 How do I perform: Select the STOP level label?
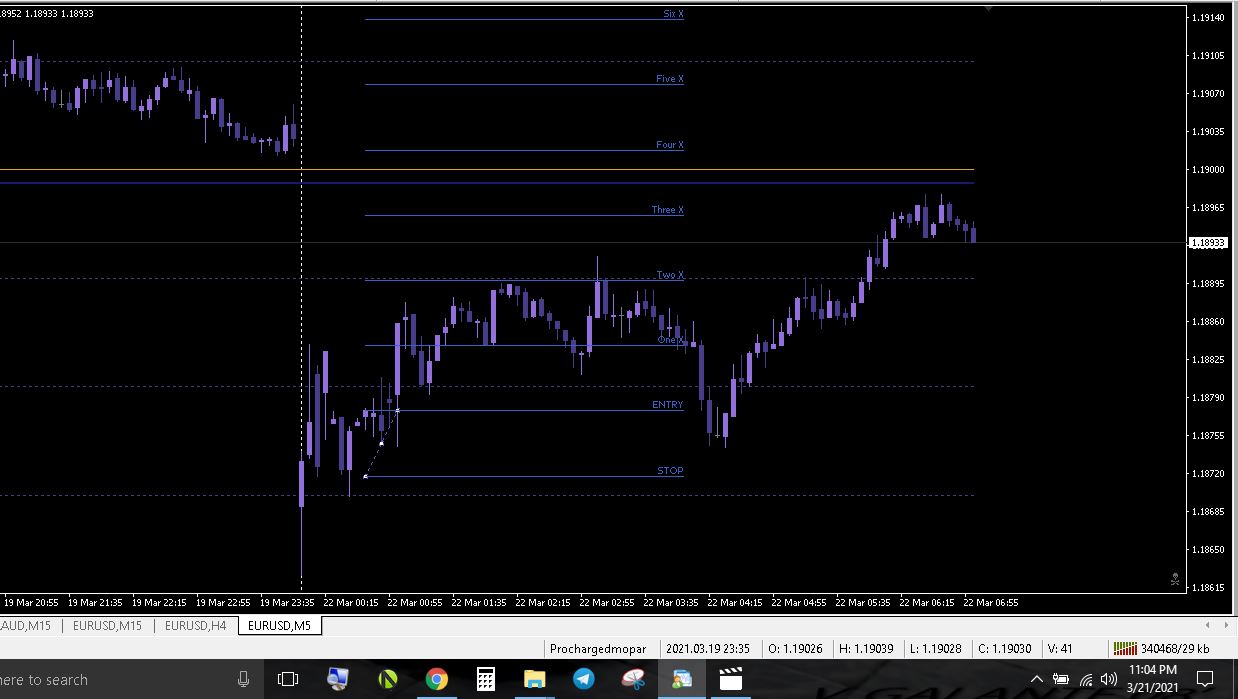pos(670,470)
